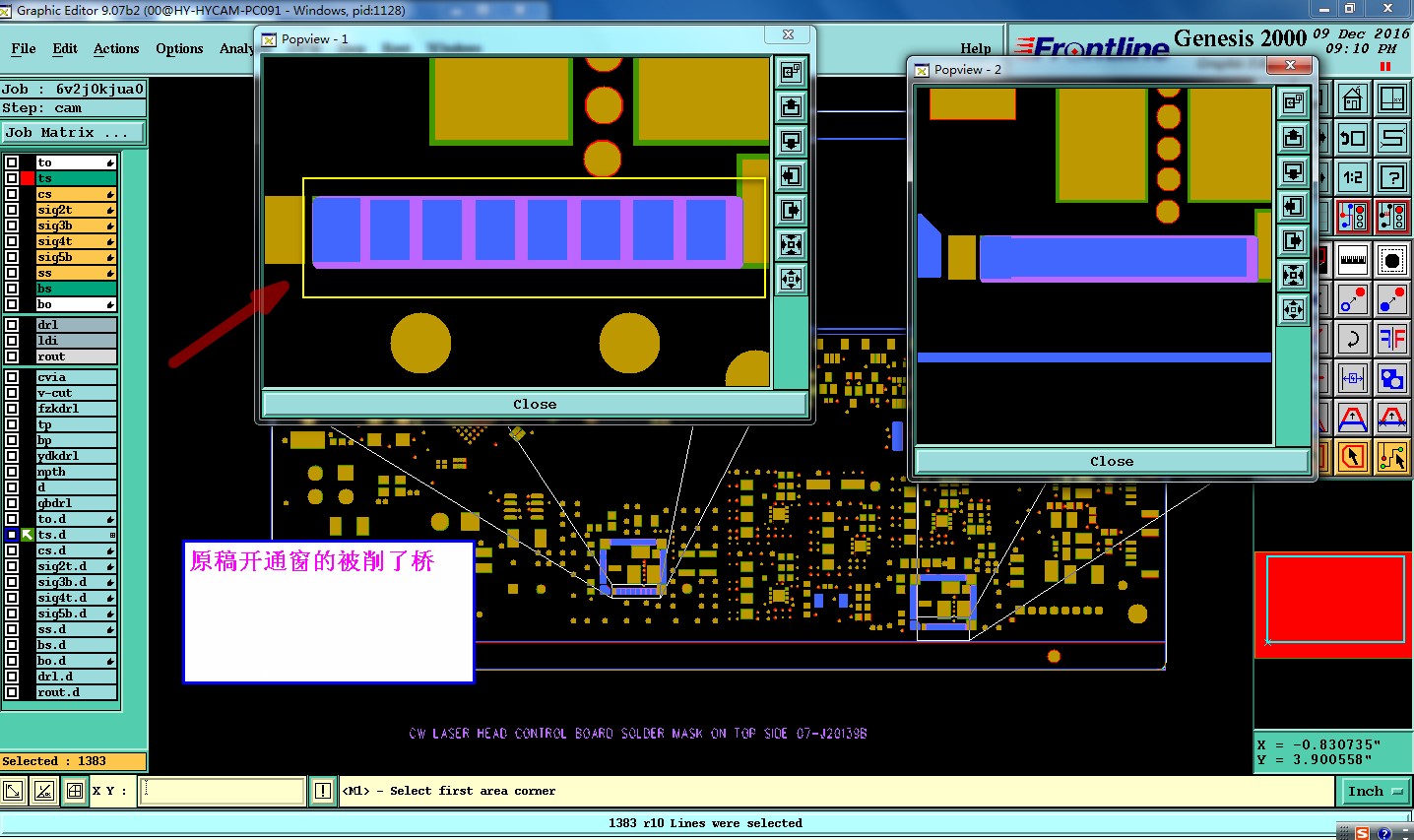This screenshot has width=1414, height=840.
Task: Toggle the checkbox for layer 'drl'
Action: click(x=12, y=325)
